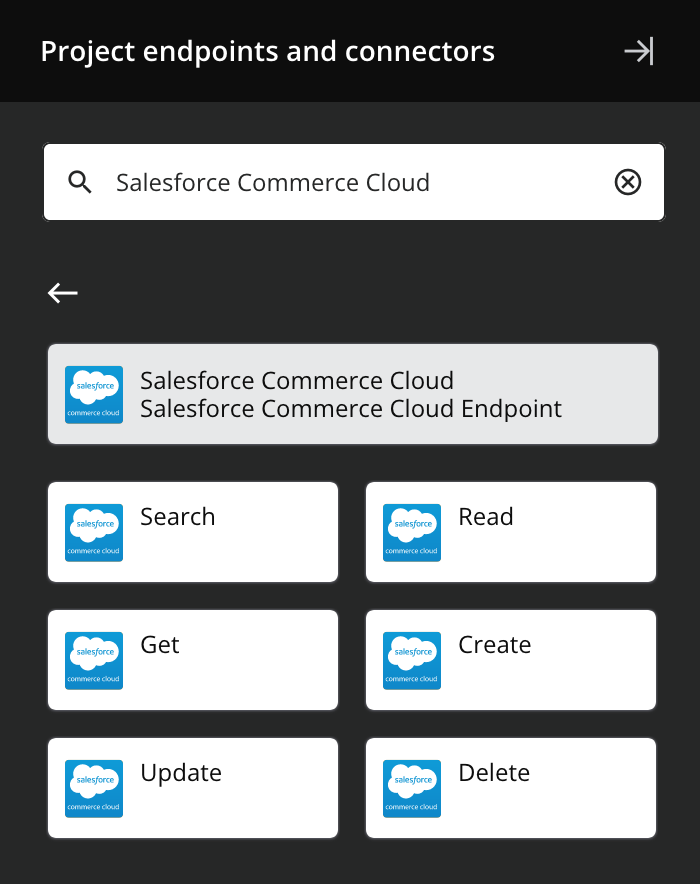Image resolution: width=700 pixels, height=884 pixels.
Task: Go back using the left arrow
Action: coord(62,293)
